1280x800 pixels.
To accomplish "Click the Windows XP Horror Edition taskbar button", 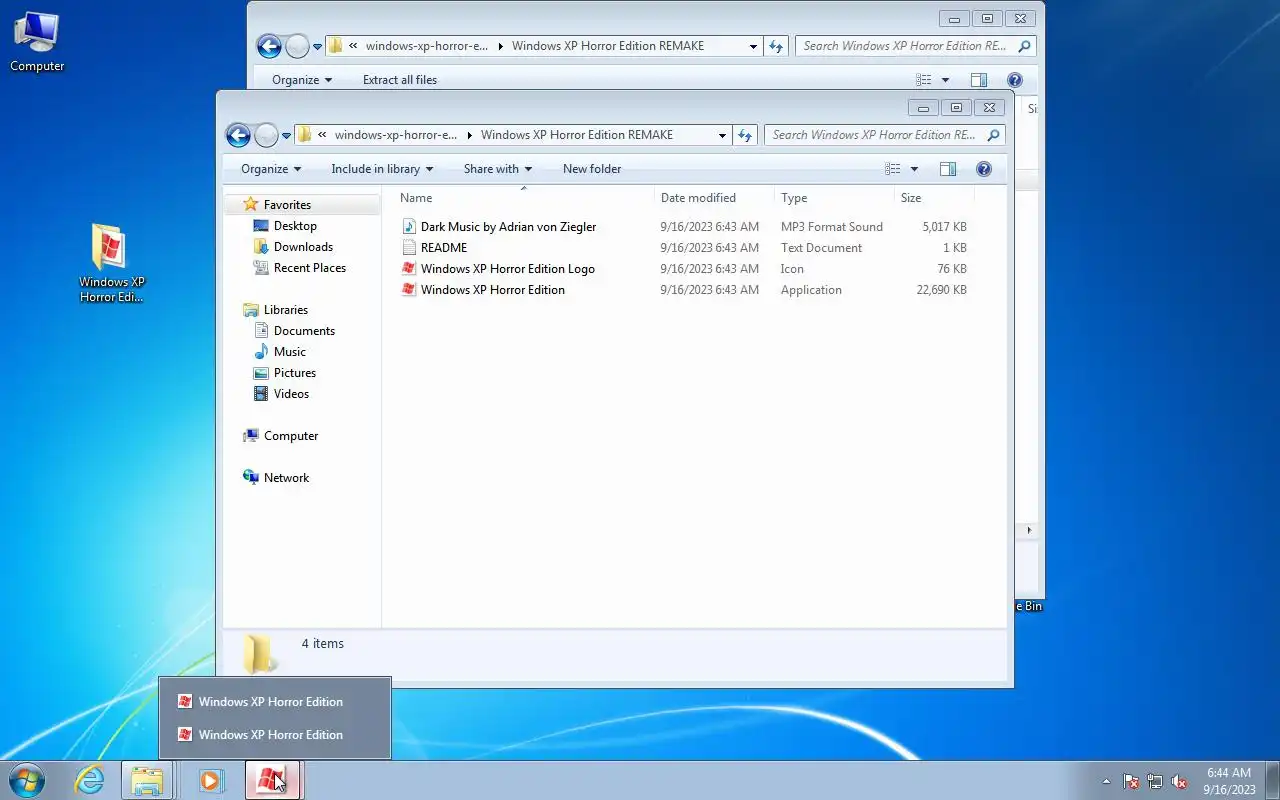I will (x=272, y=780).
